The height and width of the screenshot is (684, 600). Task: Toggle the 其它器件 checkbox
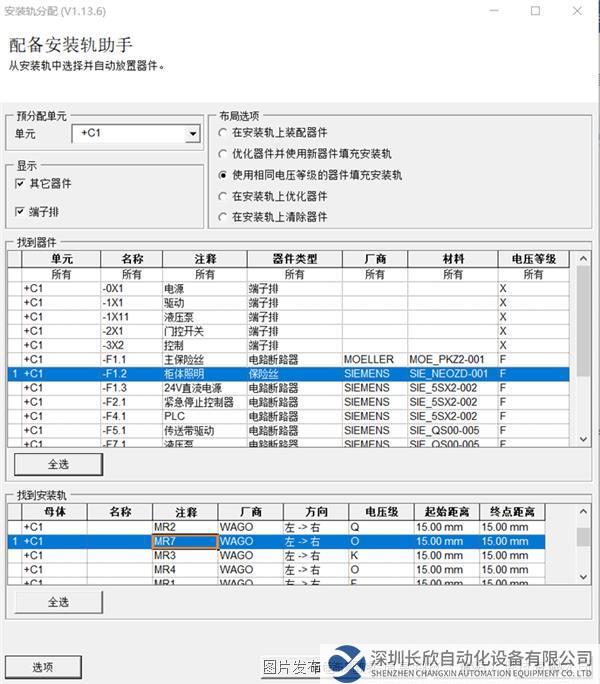coord(21,184)
